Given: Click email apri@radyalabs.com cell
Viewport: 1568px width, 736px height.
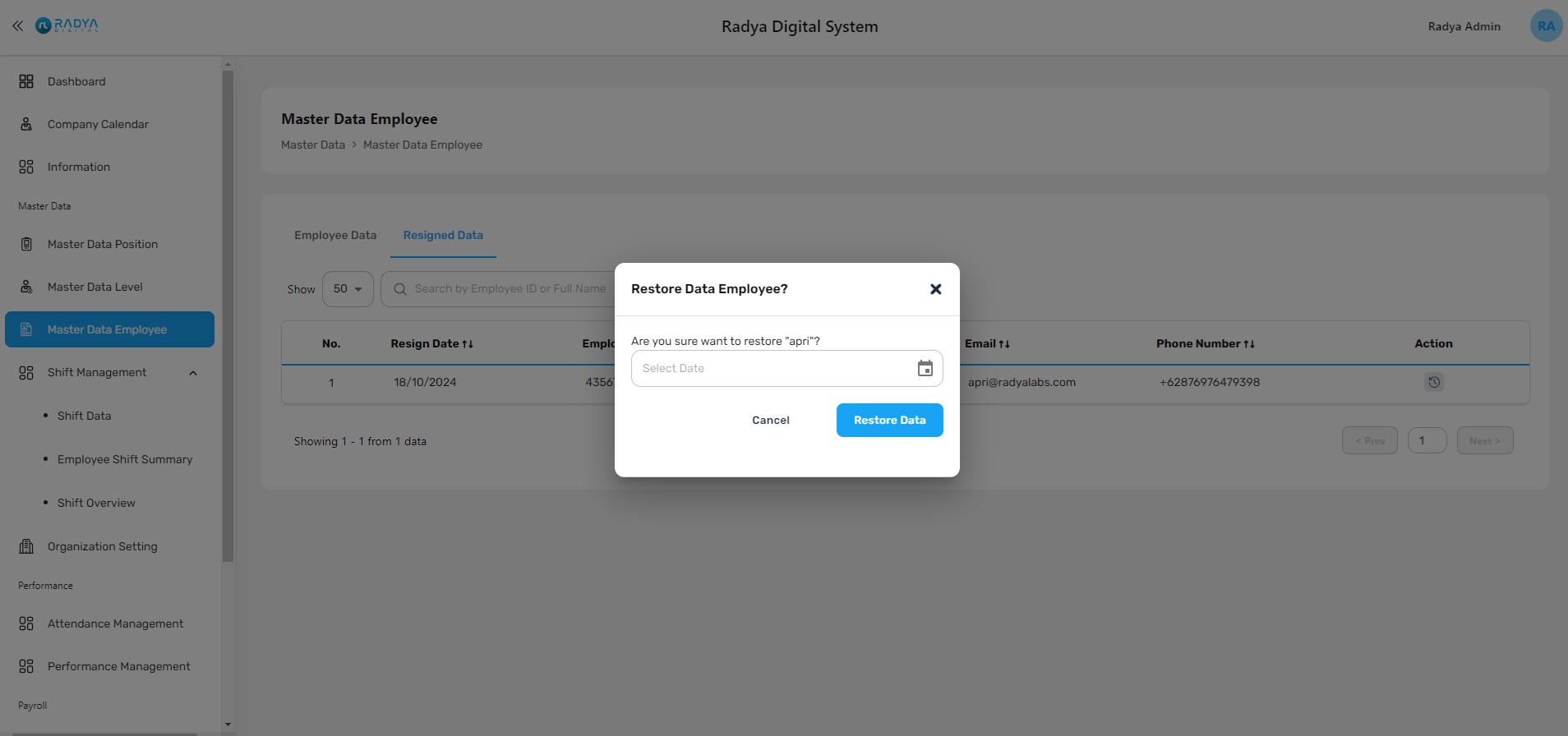Looking at the screenshot, I should tap(1022, 382).
